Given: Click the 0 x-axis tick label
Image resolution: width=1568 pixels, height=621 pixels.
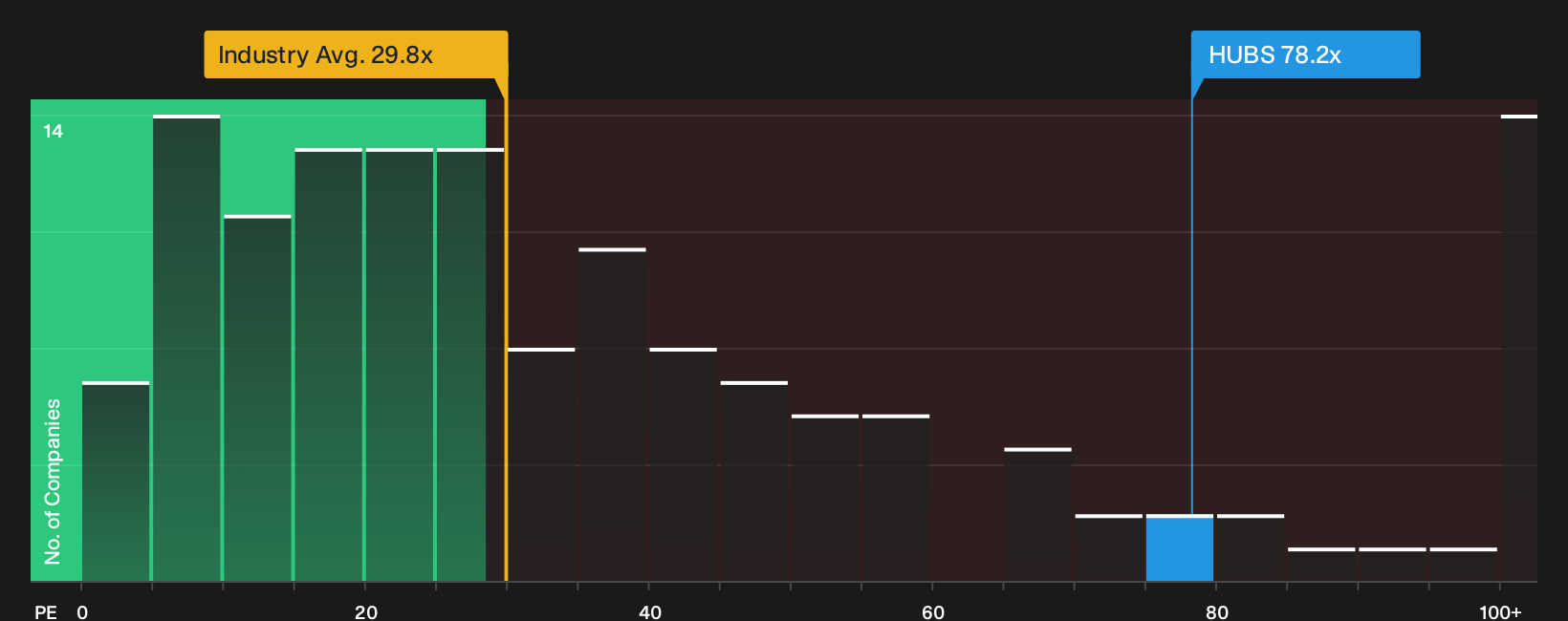Looking at the screenshot, I should pos(82,611).
